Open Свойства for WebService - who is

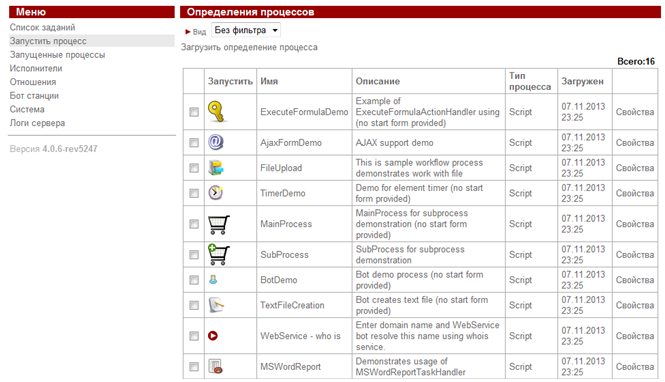click(635, 336)
